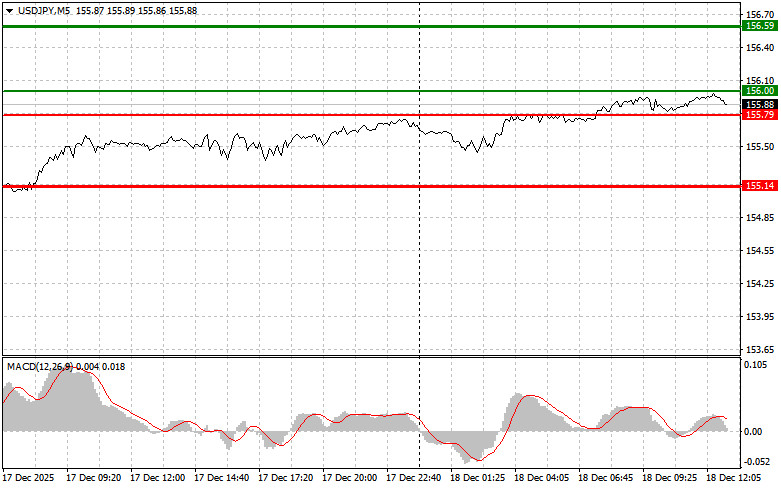Image resolution: width=781 pixels, height=489 pixels.
Task: Select the red horizontal line at 155.79
Action: [372, 115]
